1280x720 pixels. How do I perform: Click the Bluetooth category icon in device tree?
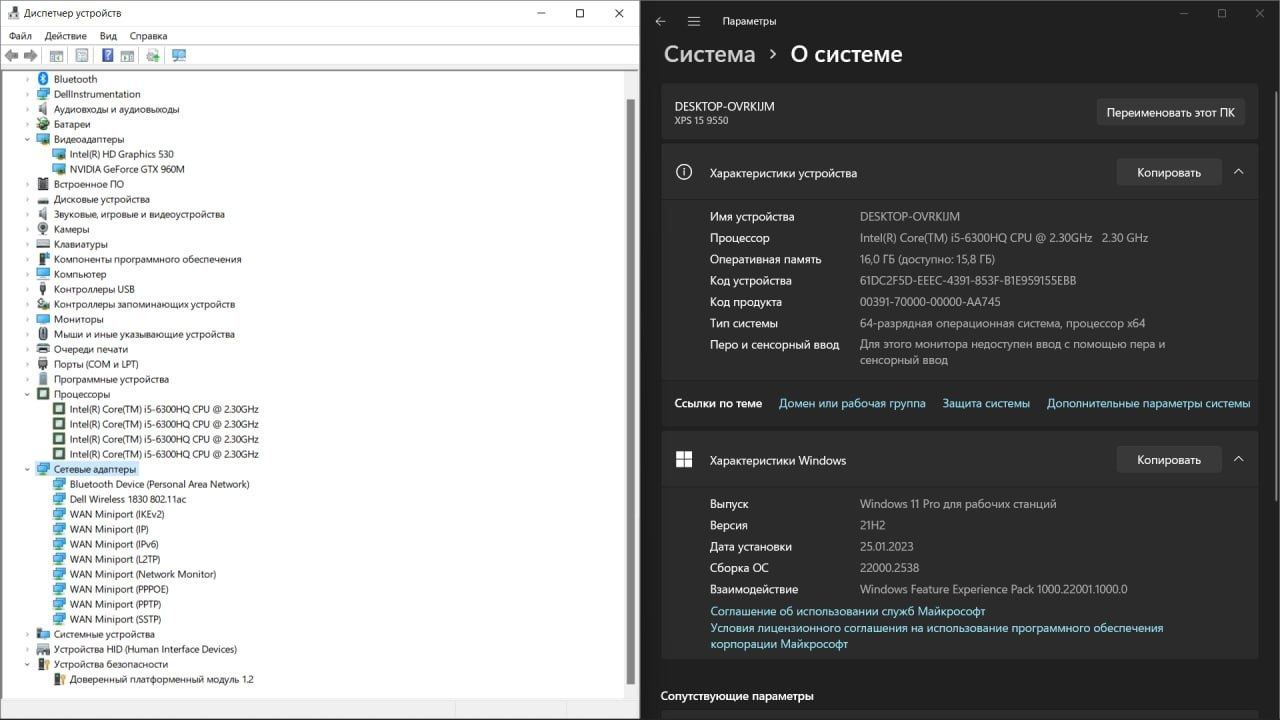tap(43, 79)
